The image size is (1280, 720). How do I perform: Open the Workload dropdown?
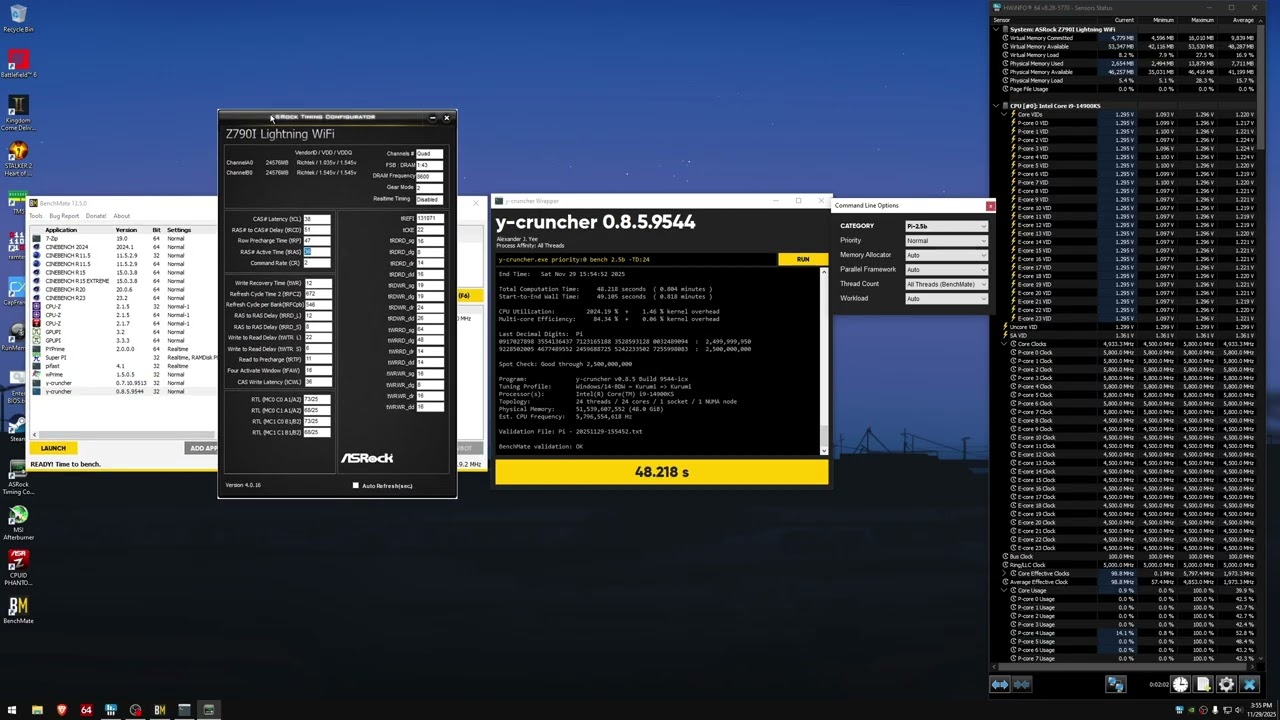tap(946, 299)
